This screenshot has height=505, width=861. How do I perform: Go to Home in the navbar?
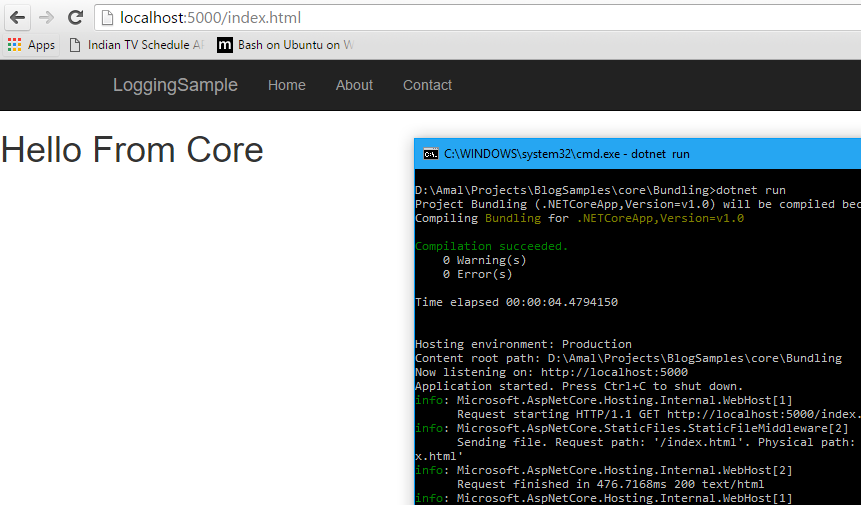point(287,85)
